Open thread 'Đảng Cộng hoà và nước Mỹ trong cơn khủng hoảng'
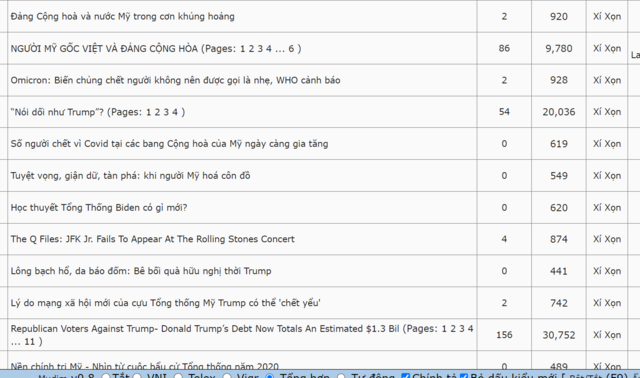This screenshot has width=640, height=378. click(122, 16)
